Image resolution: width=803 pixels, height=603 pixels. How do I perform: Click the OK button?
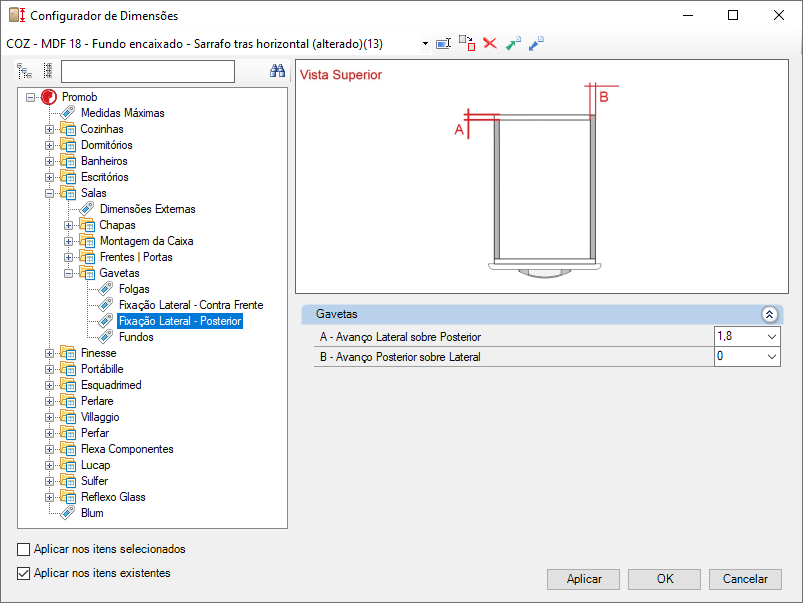(664, 579)
